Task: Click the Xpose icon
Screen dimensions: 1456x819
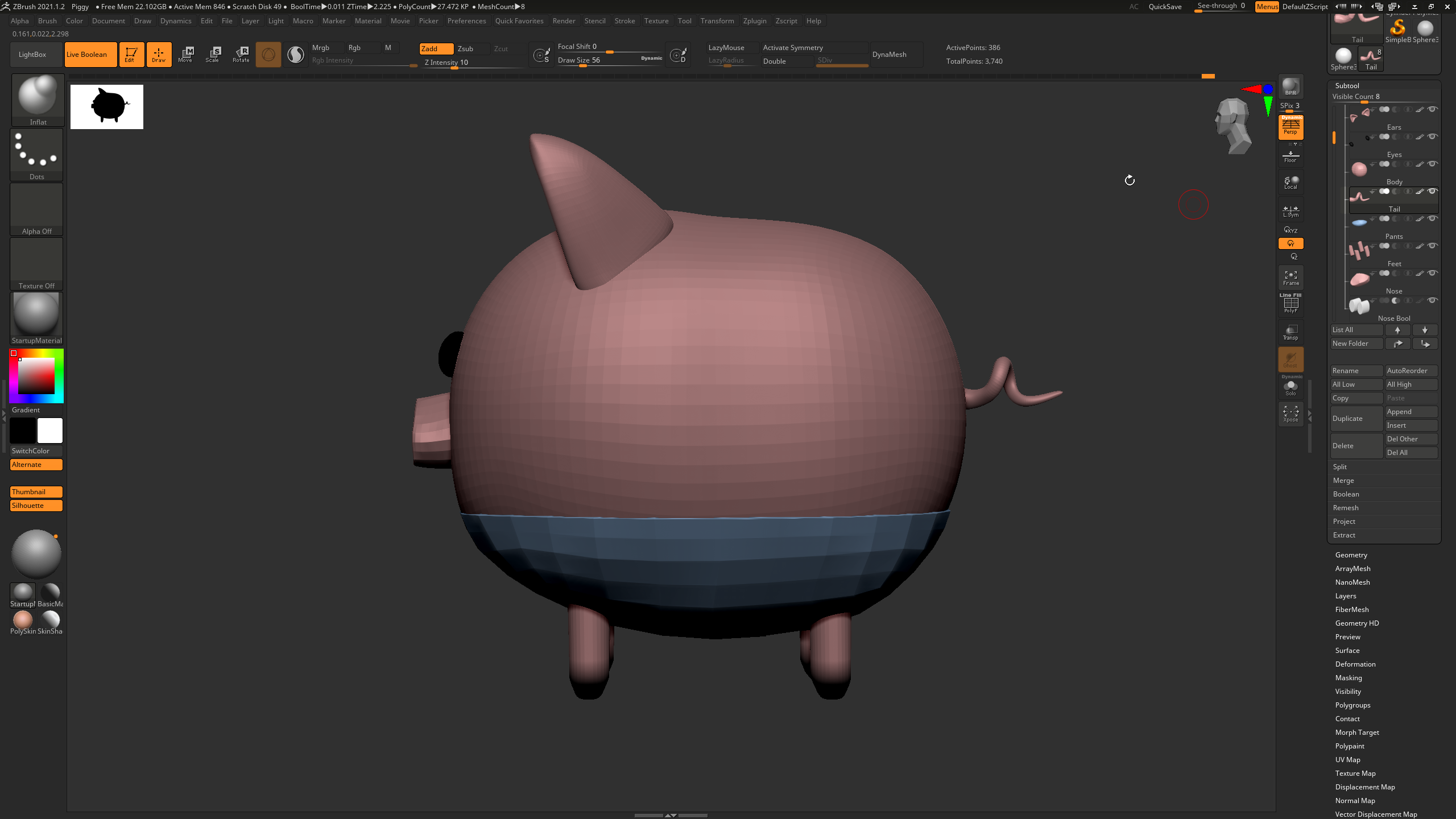Action: (x=1290, y=413)
